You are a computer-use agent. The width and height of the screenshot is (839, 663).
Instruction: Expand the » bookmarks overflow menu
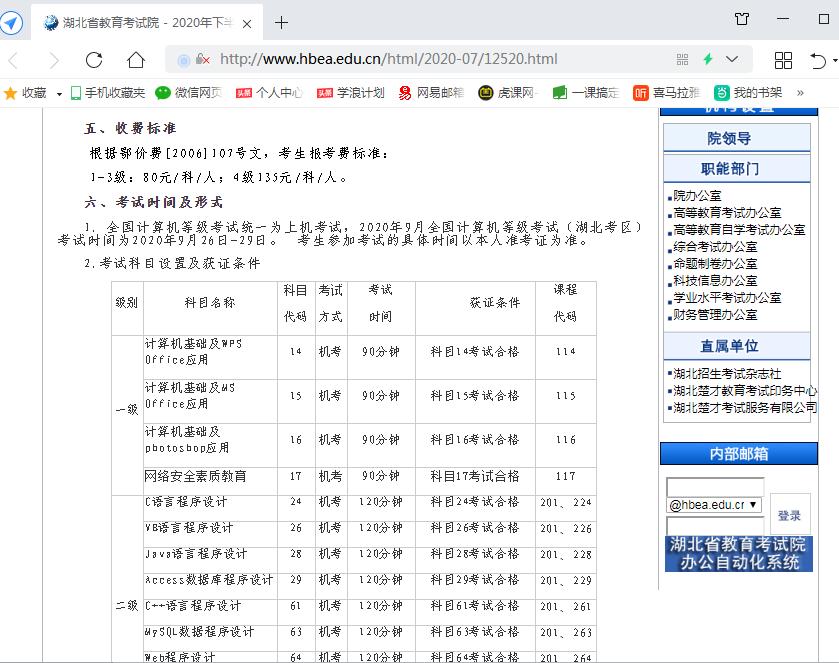tap(797, 94)
